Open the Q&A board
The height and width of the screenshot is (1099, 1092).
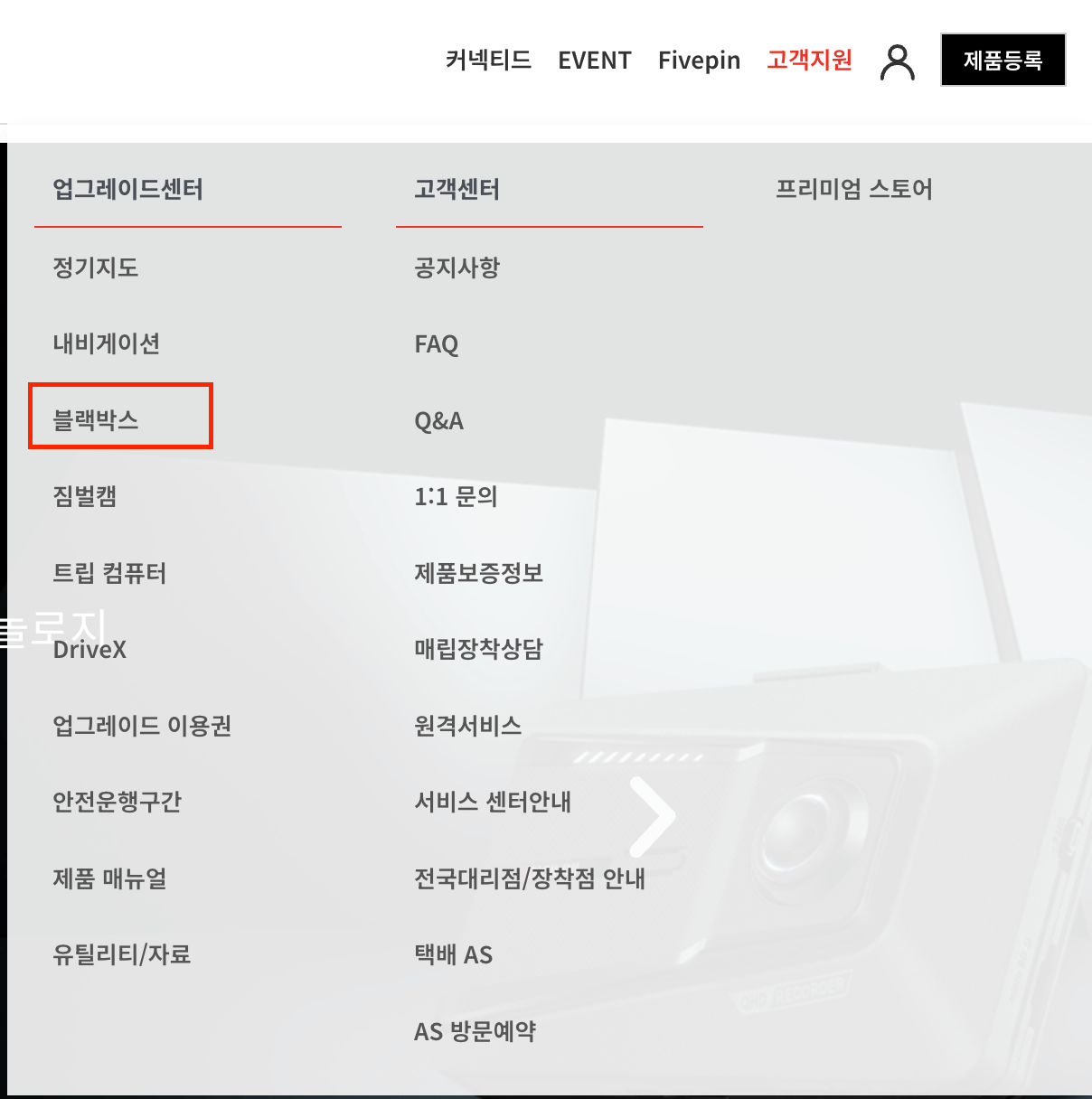tap(438, 419)
